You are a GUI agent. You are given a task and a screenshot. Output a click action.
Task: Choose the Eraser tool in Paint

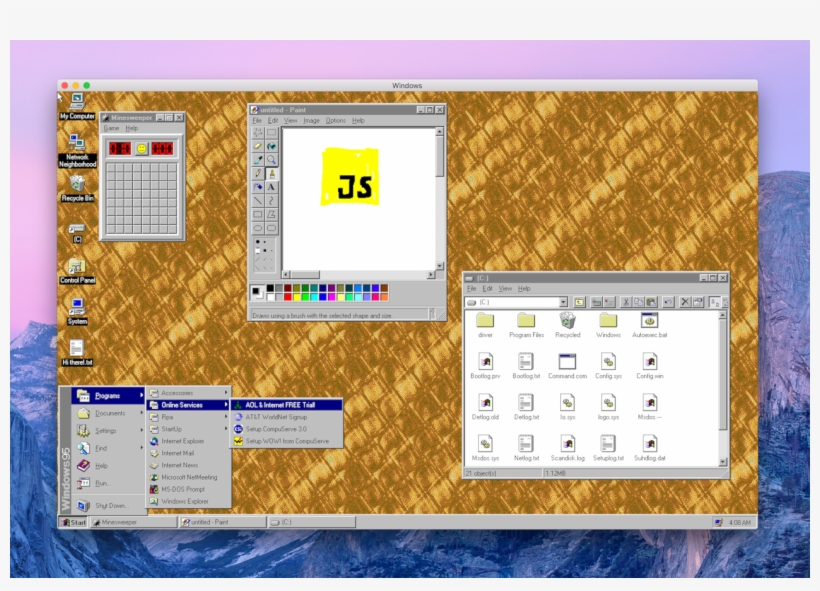tap(258, 146)
